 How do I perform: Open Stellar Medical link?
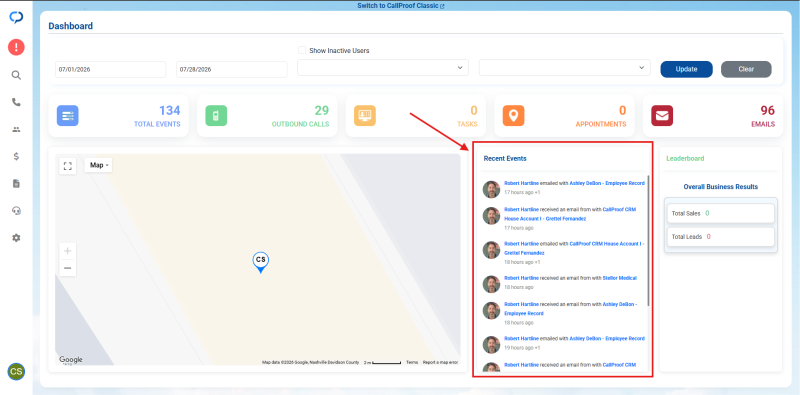tap(619, 278)
